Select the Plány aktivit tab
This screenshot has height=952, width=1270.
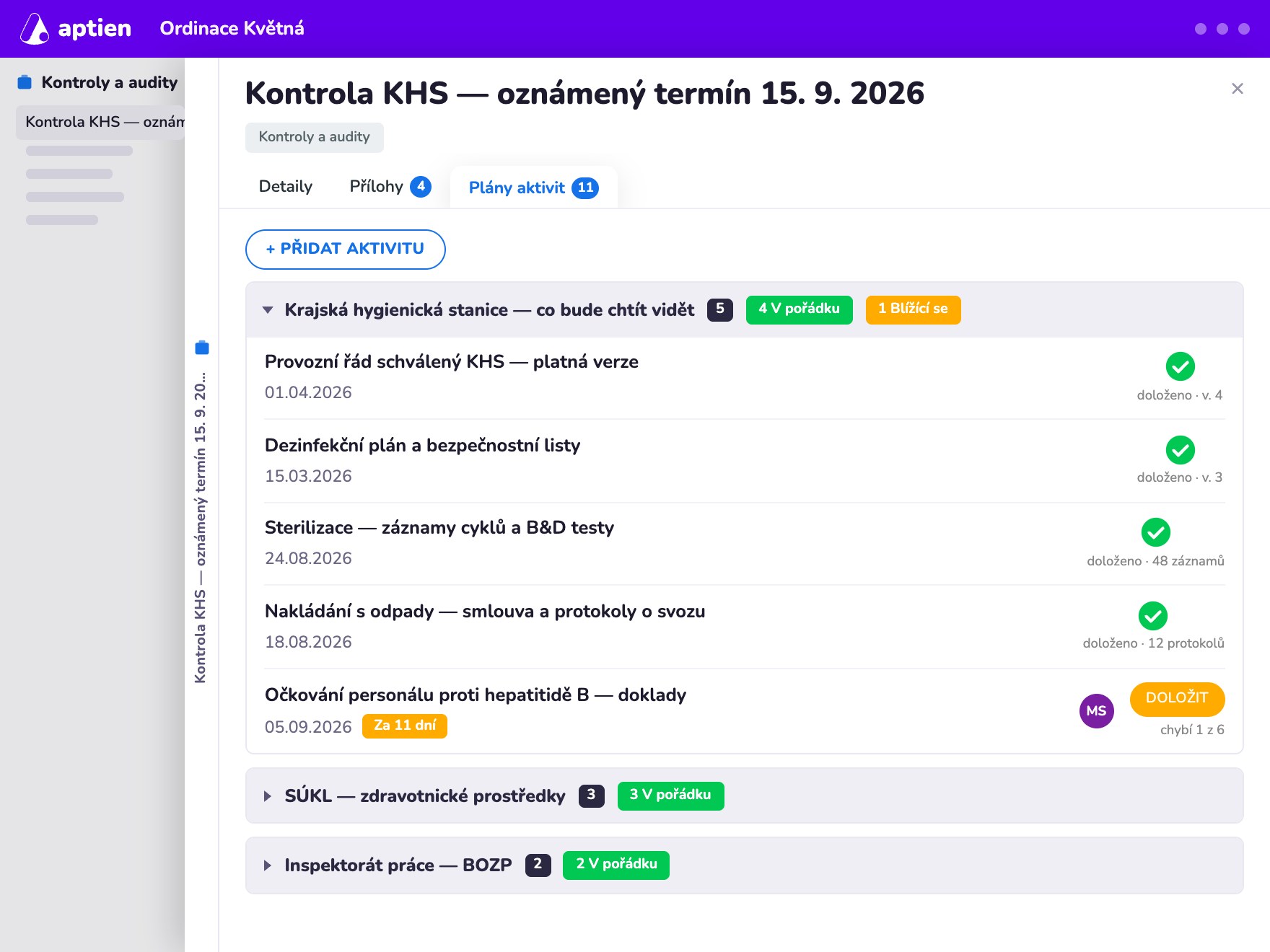pyautogui.click(x=533, y=188)
